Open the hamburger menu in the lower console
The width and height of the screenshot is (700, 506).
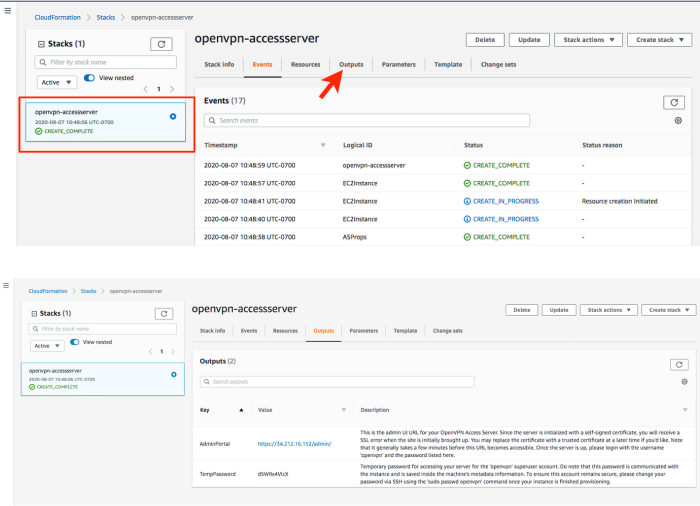point(6,285)
